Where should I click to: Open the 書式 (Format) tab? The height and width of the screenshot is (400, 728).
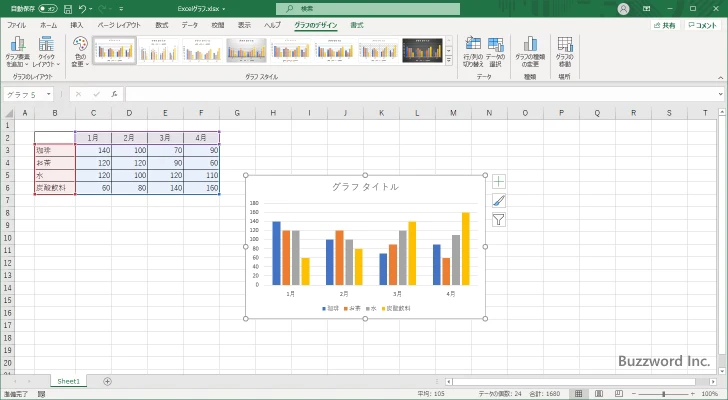pos(357,25)
